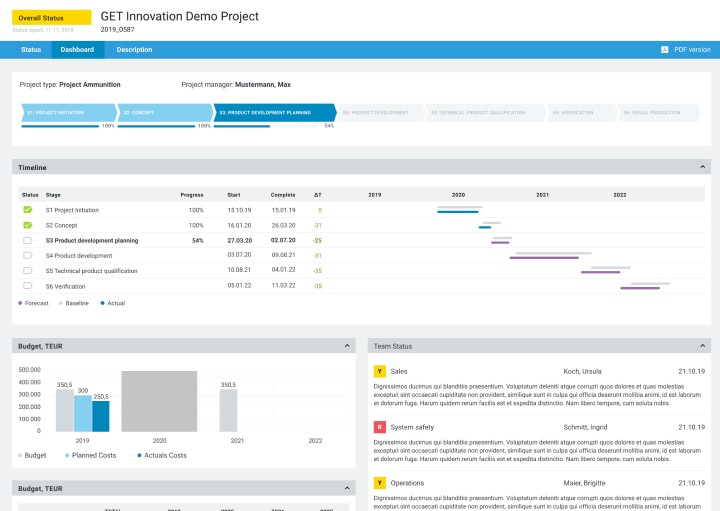Select the S1 Project Initiation phase arrow

point(69,112)
